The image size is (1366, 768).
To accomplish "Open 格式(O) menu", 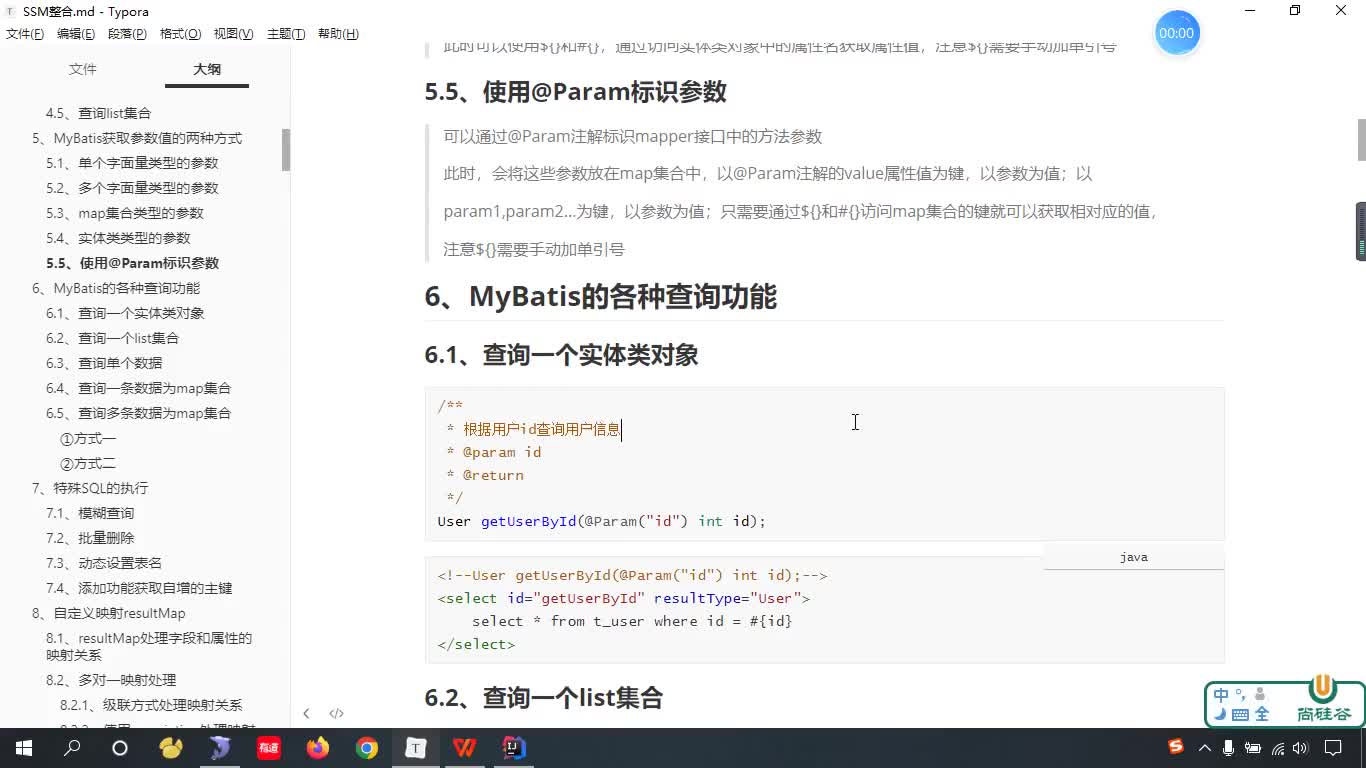I will (180, 34).
